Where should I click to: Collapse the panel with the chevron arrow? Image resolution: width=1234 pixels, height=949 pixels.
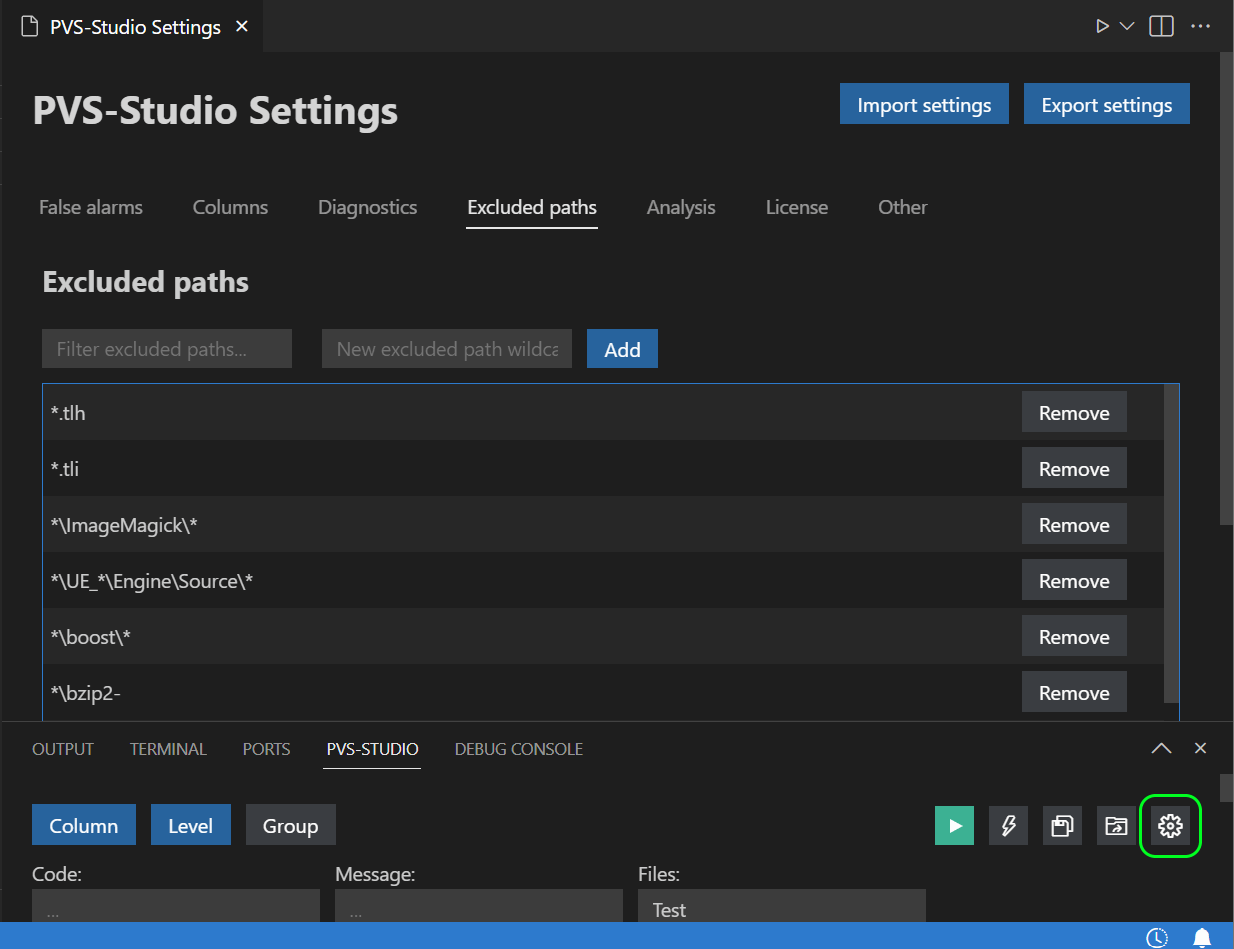pyautogui.click(x=1161, y=748)
